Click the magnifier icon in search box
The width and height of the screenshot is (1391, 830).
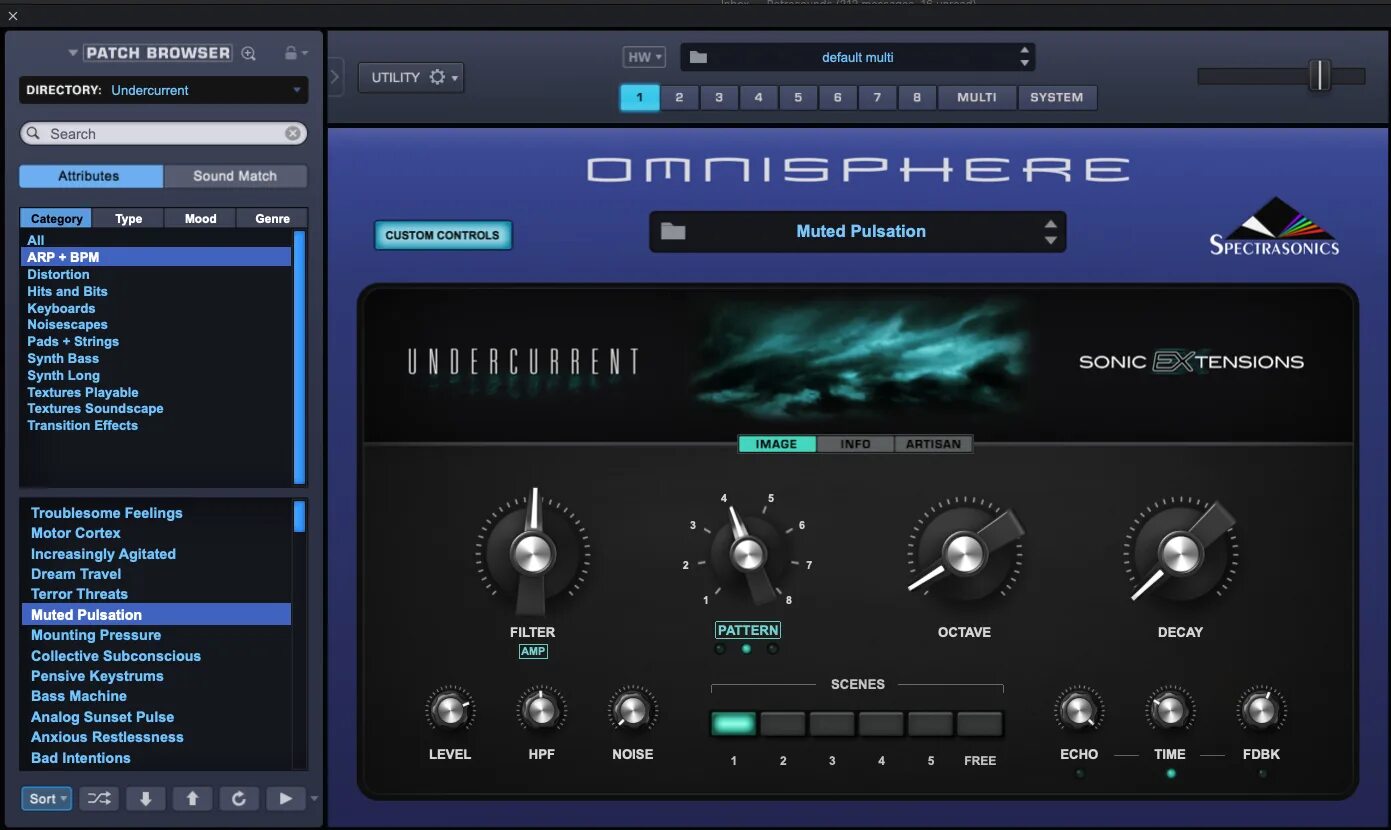pyautogui.click(x=34, y=133)
